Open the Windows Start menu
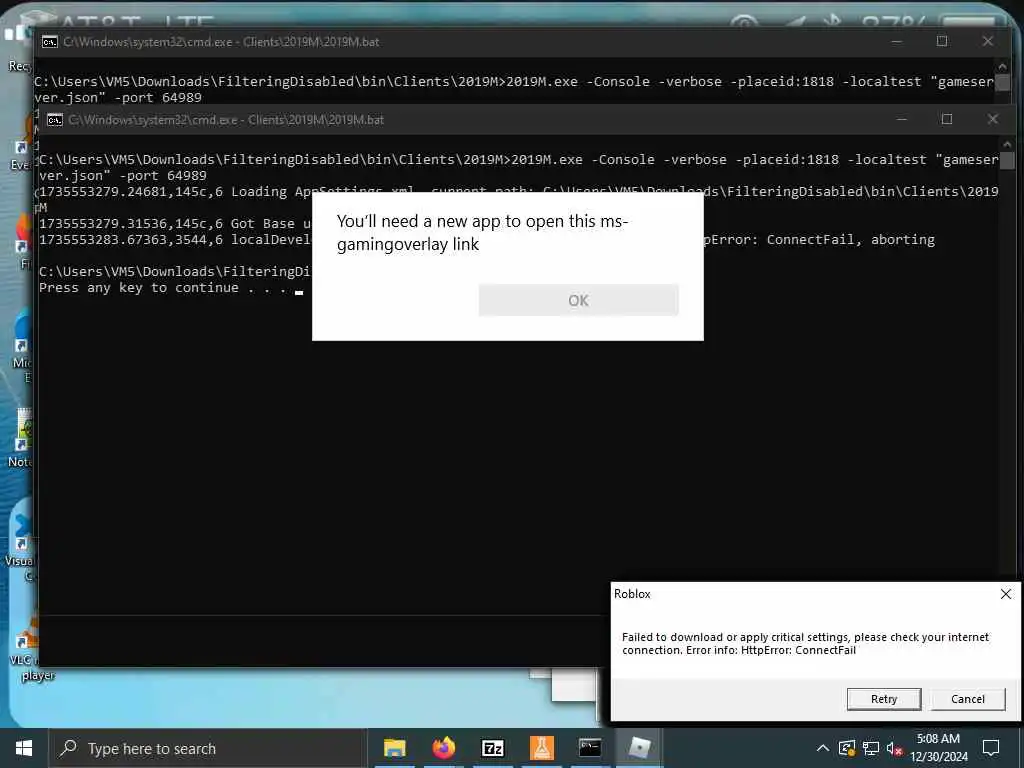 point(24,748)
